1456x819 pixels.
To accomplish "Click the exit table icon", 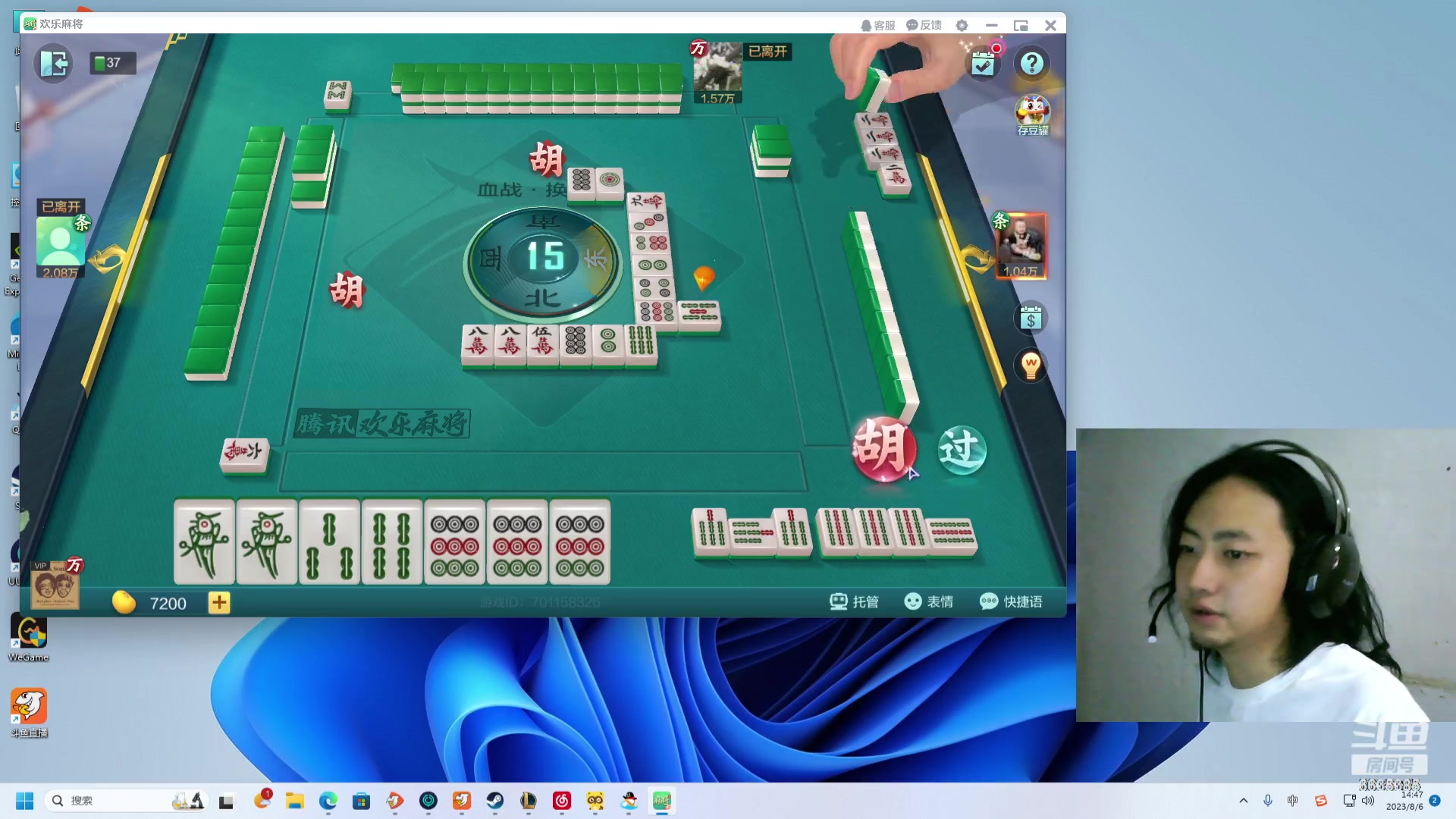I will (x=54, y=63).
